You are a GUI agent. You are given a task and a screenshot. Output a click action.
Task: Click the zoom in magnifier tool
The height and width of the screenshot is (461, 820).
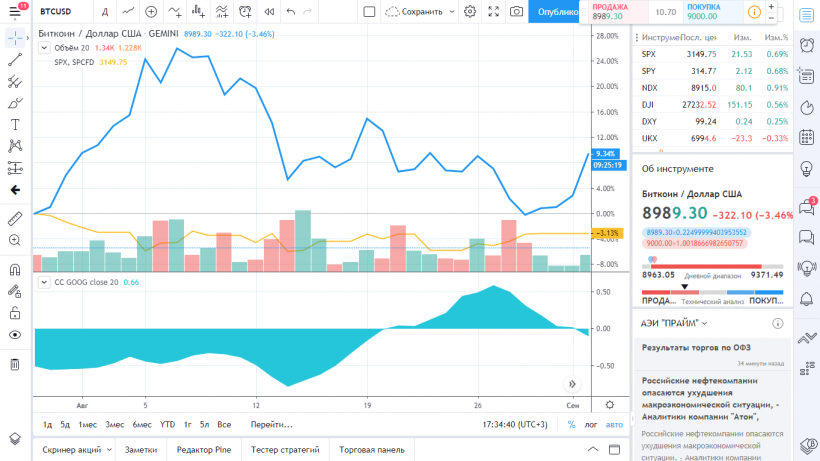click(x=15, y=241)
